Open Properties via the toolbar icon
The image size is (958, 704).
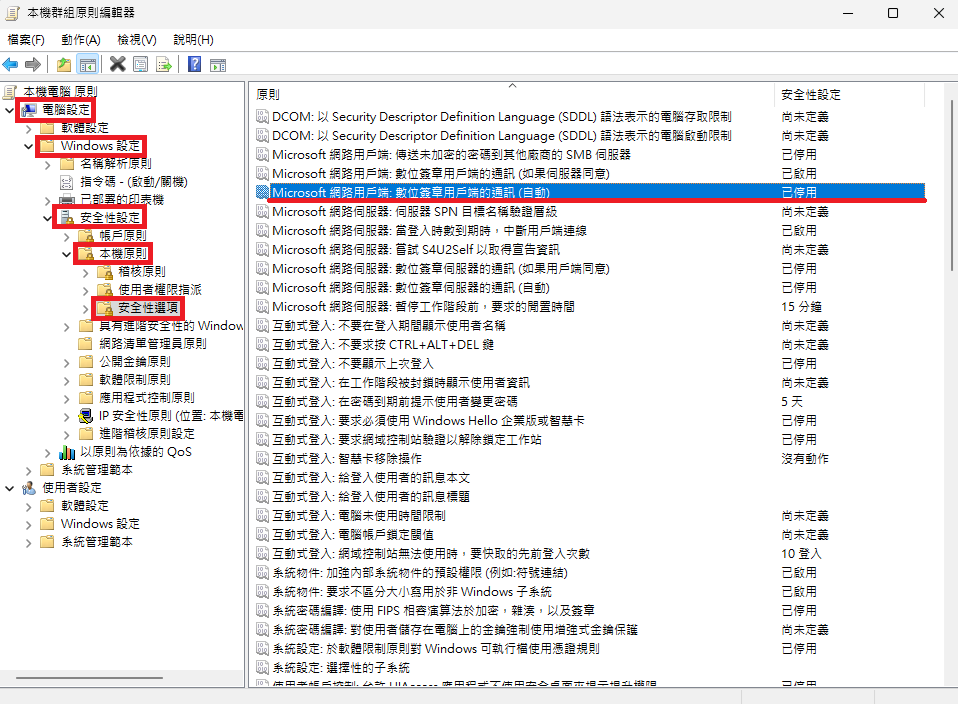click(140, 65)
